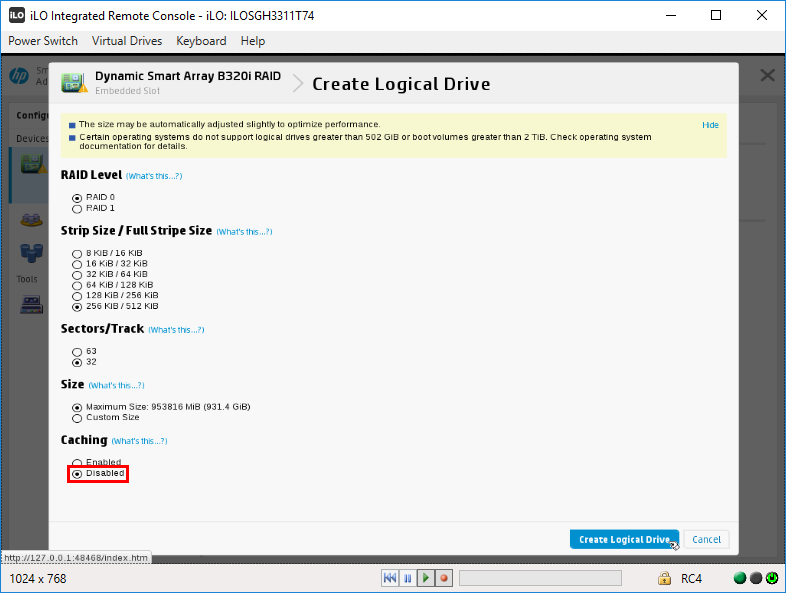Click the 1024 x 768 resolution label

[x=38, y=579]
